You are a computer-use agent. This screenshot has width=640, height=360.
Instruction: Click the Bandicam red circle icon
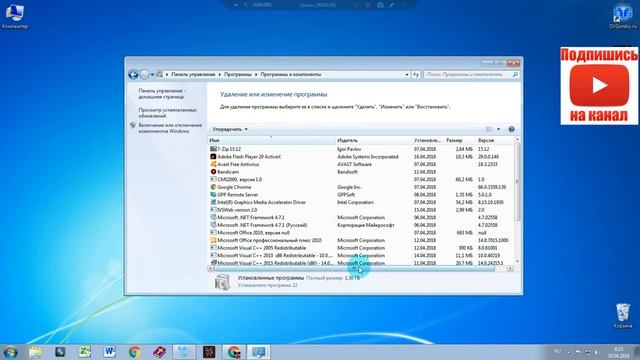(x=213, y=172)
